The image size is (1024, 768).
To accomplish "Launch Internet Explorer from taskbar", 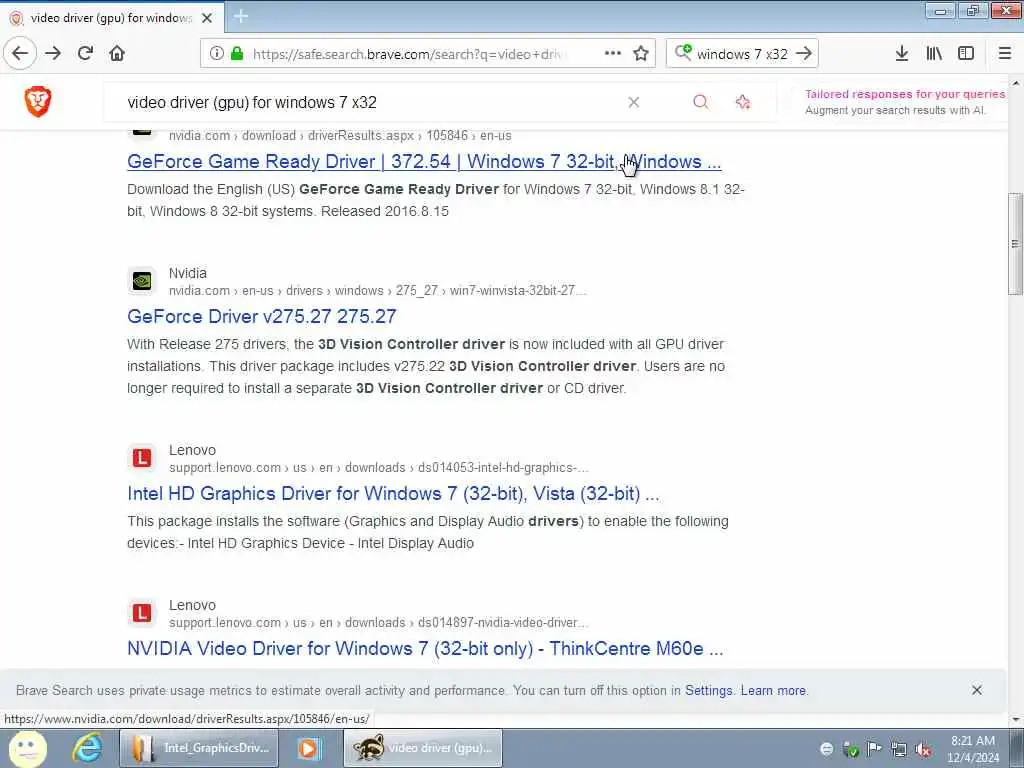I will point(88,748).
